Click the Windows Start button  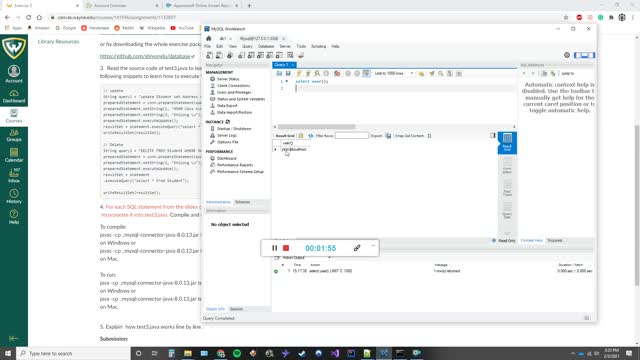(8, 353)
